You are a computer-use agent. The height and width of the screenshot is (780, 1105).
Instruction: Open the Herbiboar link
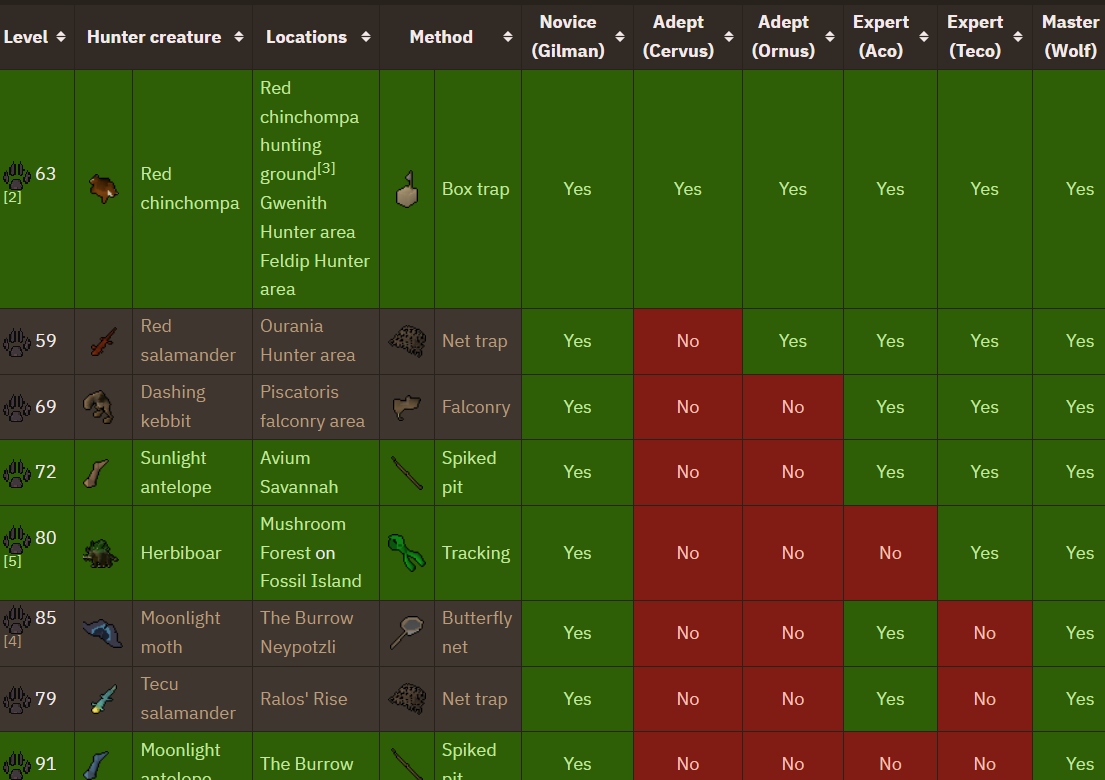(180, 553)
